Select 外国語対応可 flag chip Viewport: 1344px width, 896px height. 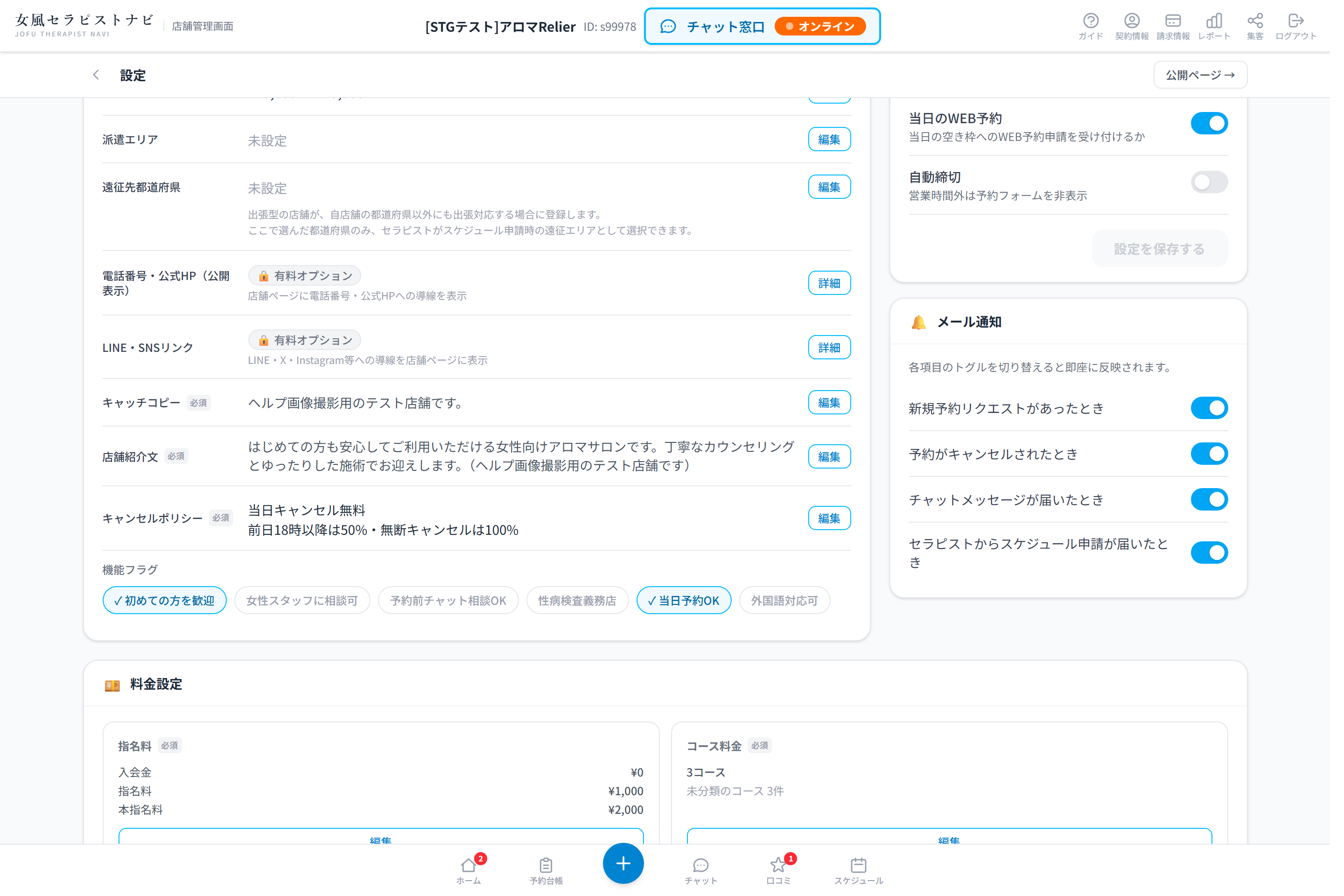pos(792,606)
